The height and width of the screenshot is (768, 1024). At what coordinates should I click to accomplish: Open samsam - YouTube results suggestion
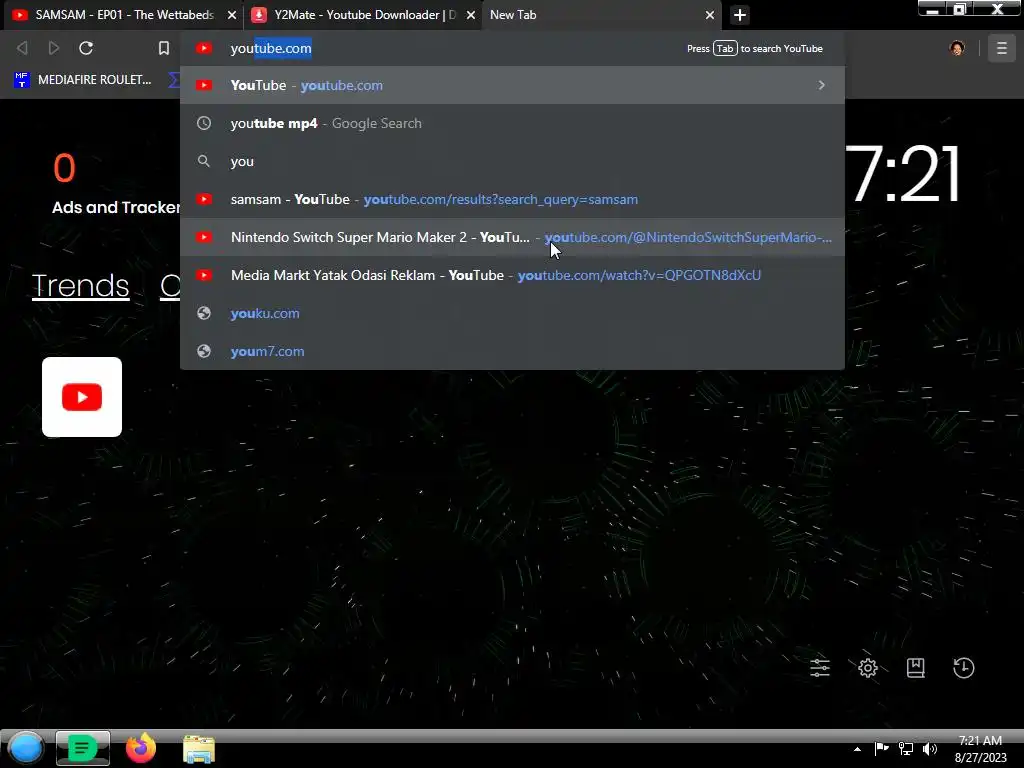tap(512, 199)
